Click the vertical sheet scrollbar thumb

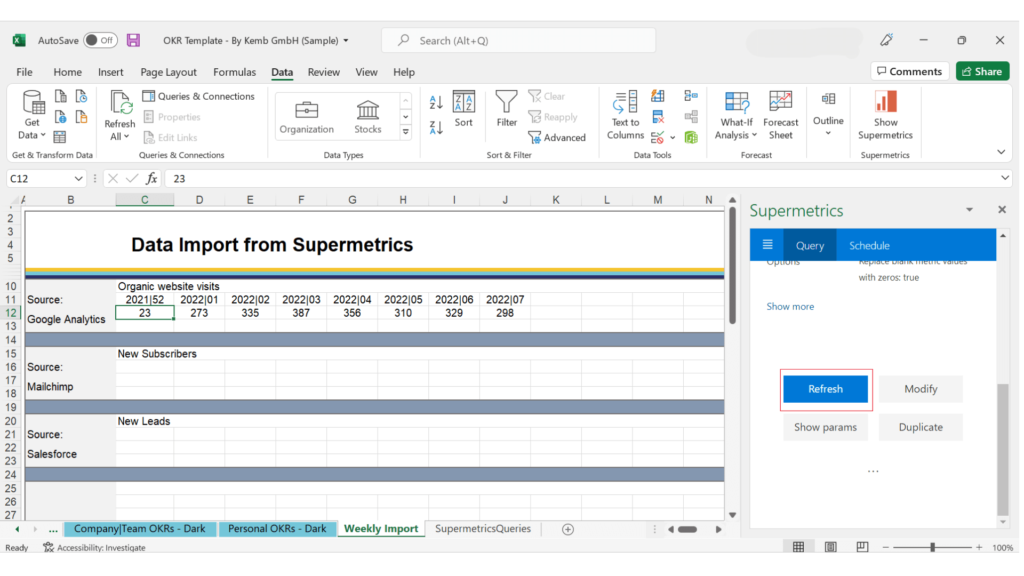[x=732, y=264]
